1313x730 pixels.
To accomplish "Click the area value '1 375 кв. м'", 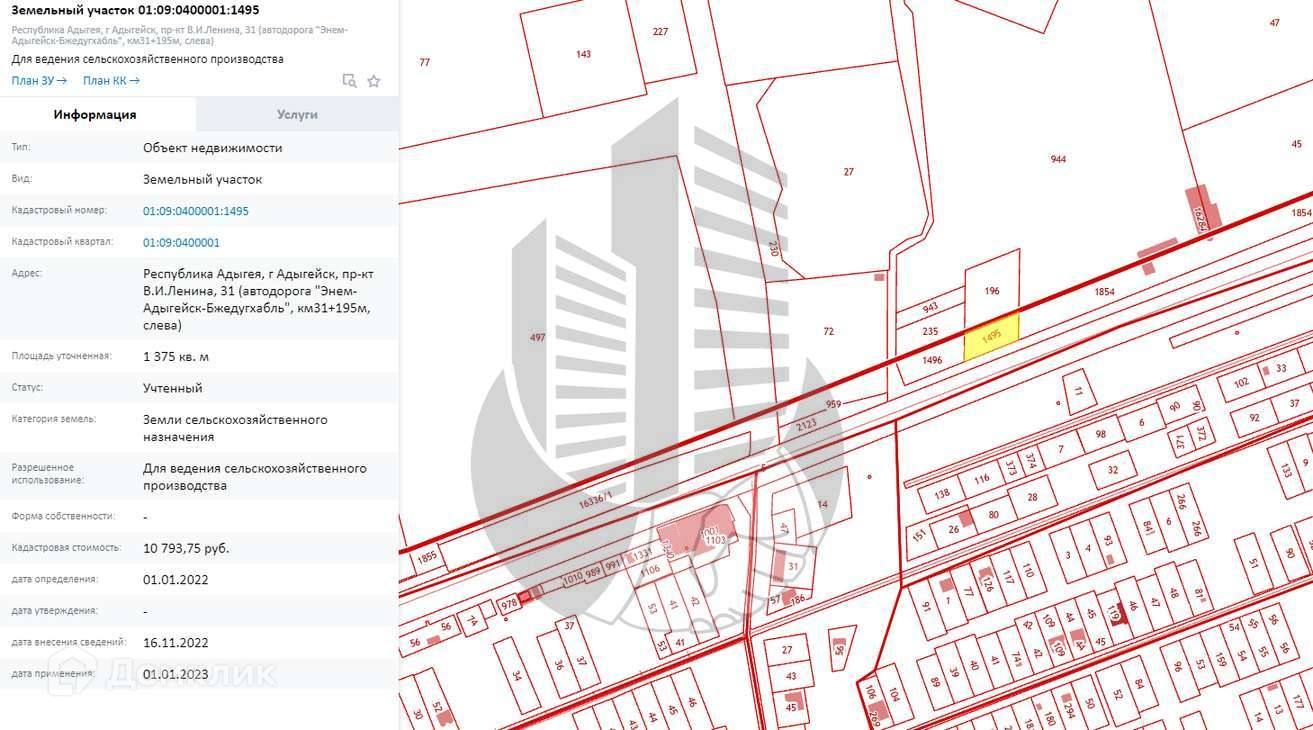I will (176, 357).
